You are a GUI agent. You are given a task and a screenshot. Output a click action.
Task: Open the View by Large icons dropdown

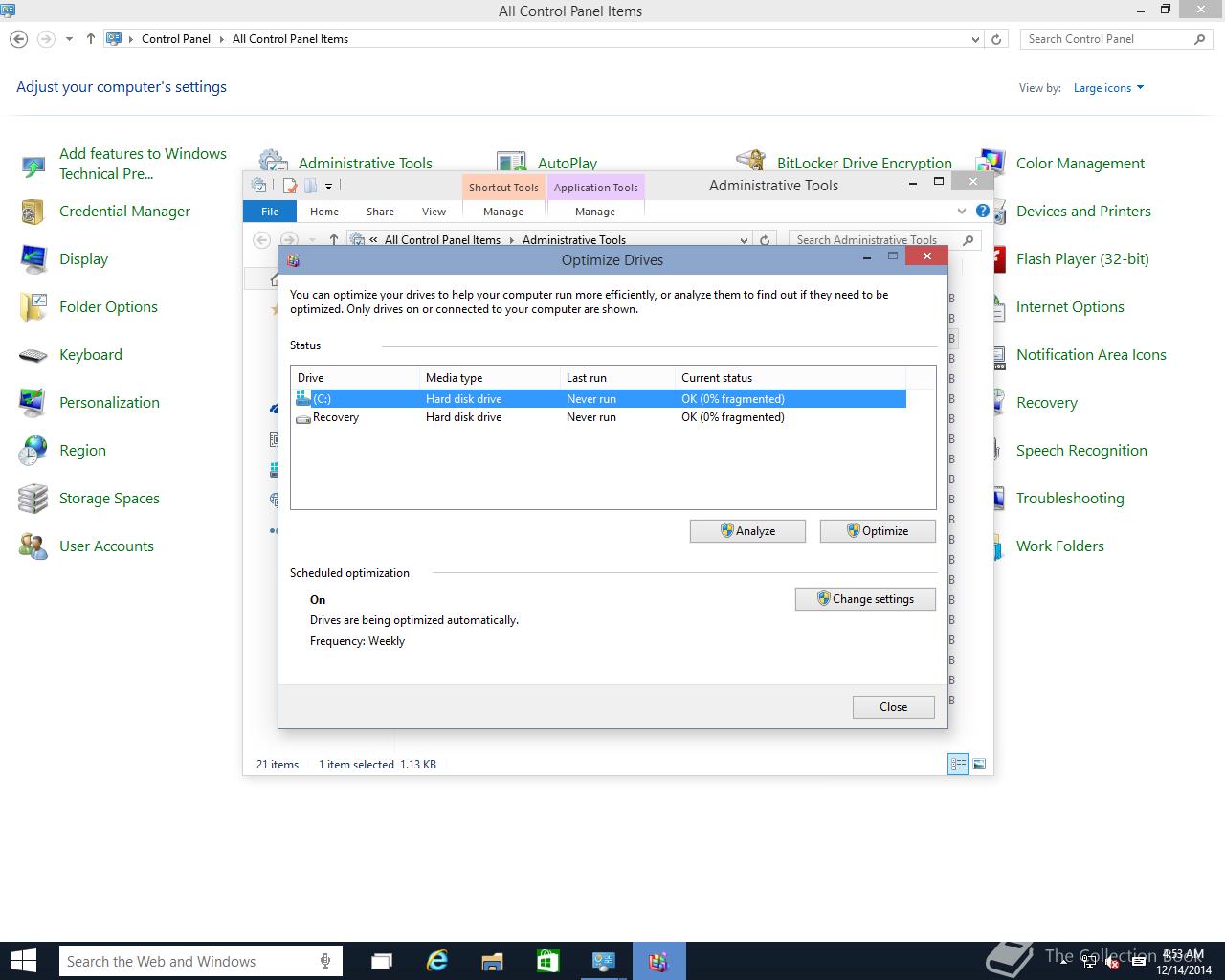point(1108,88)
